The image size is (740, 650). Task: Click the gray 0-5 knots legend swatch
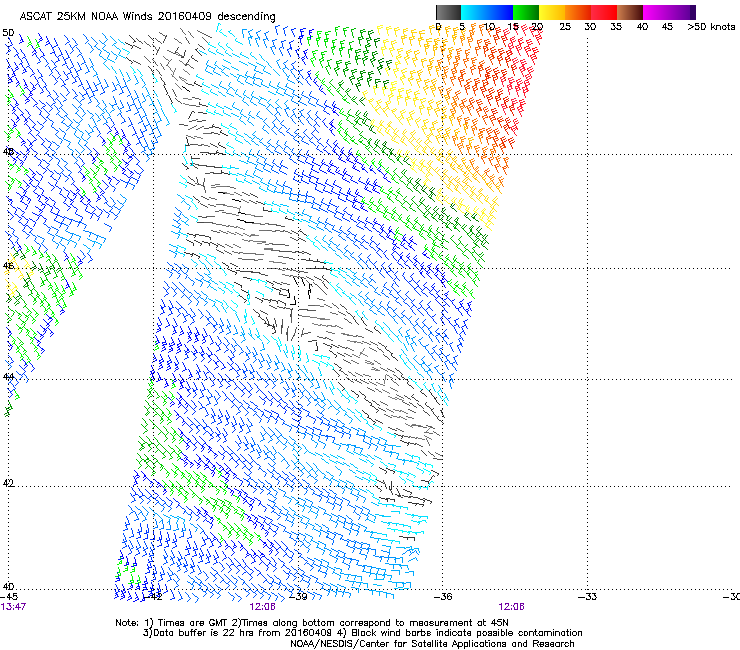click(448, 12)
